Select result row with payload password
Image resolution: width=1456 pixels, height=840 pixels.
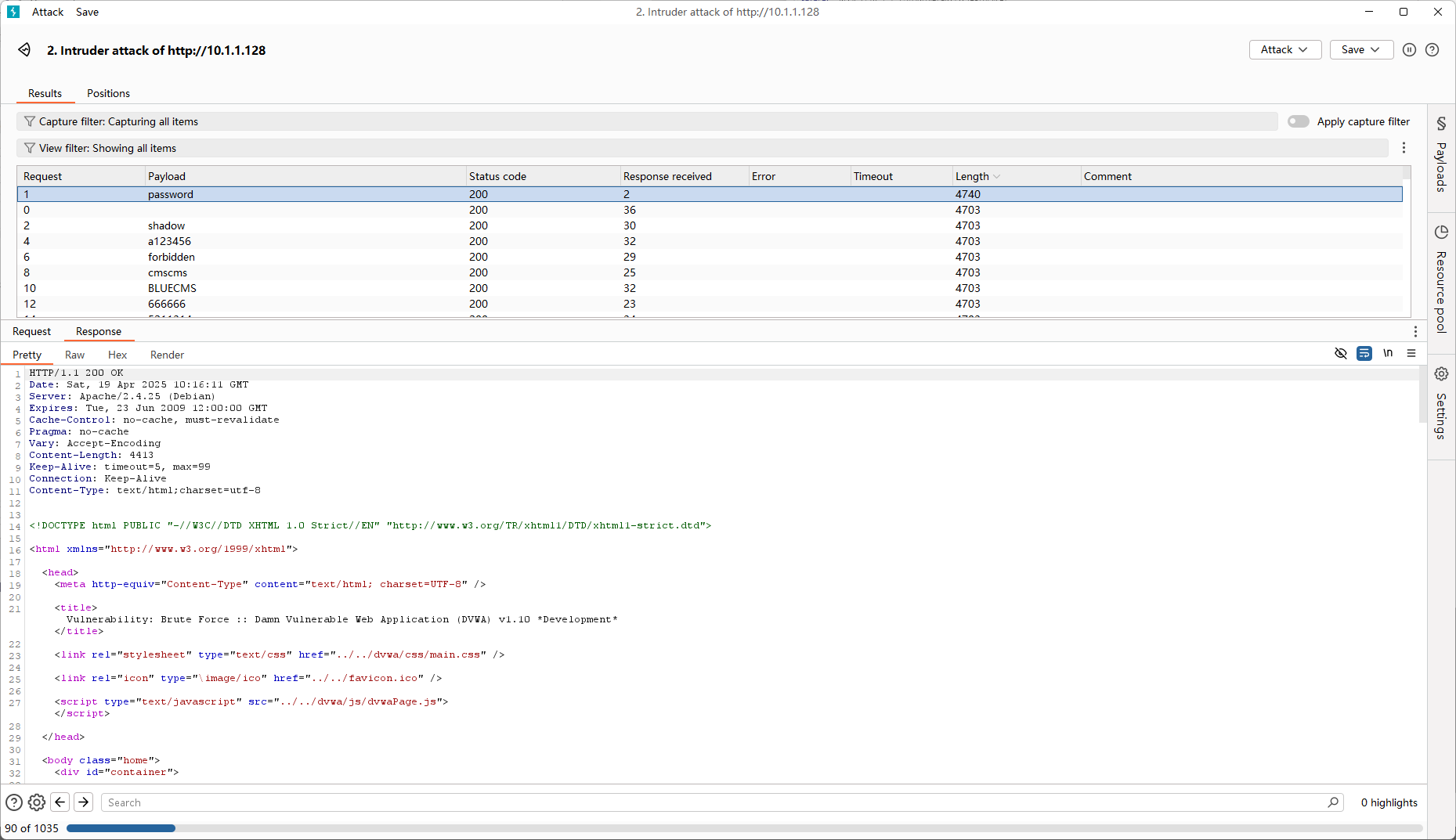click(x=710, y=194)
